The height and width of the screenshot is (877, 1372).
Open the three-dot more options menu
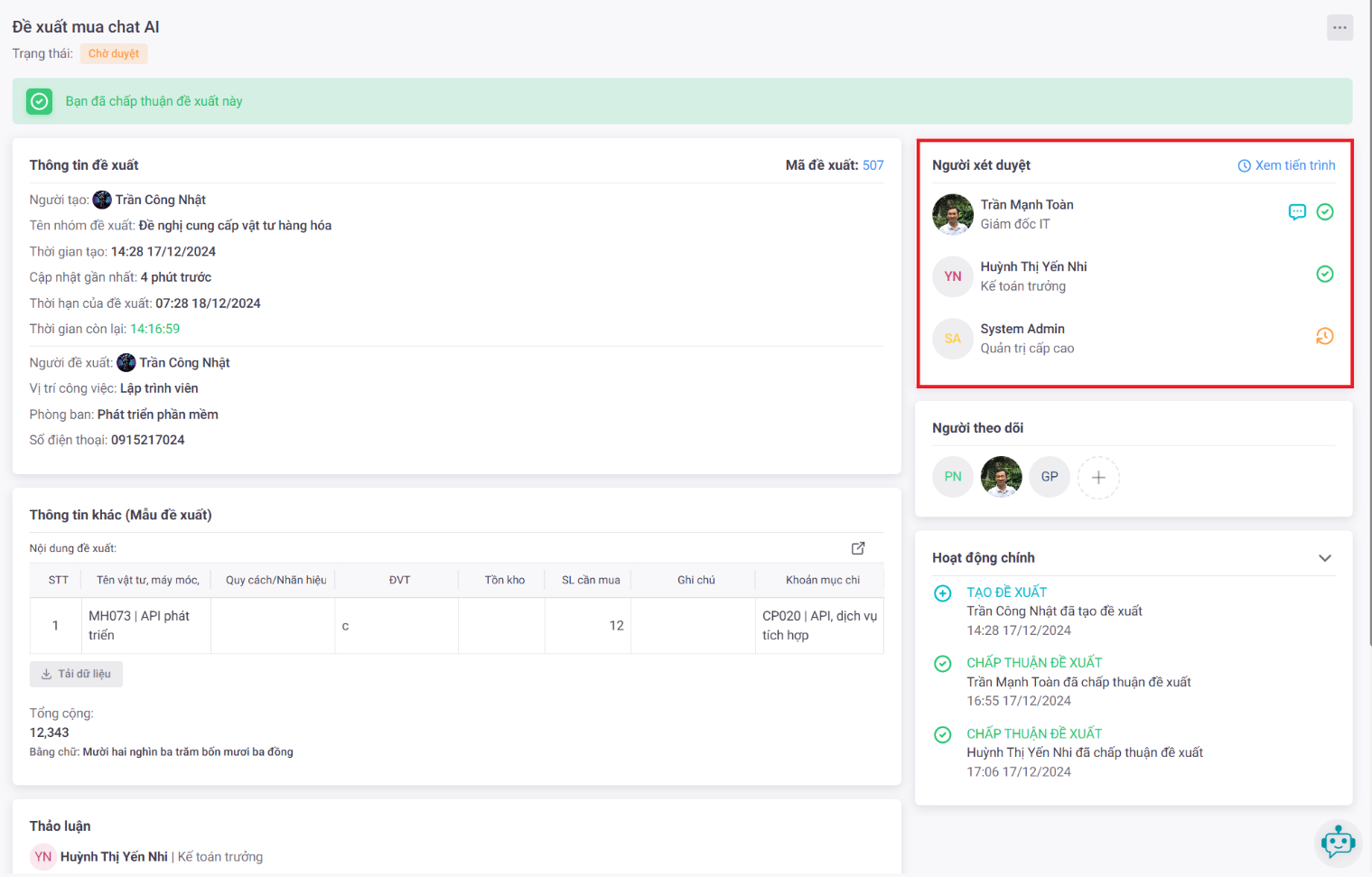[1339, 27]
